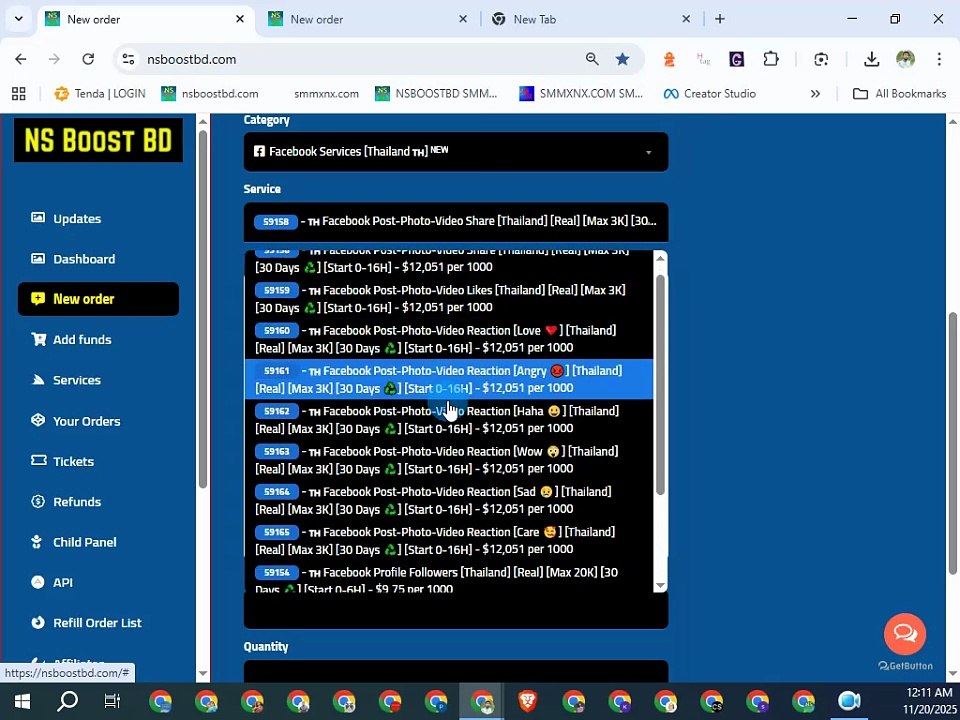Viewport: 960px width, 720px height.
Task: Click the Tickets ticket icon
Action: (x=39, y=460)
